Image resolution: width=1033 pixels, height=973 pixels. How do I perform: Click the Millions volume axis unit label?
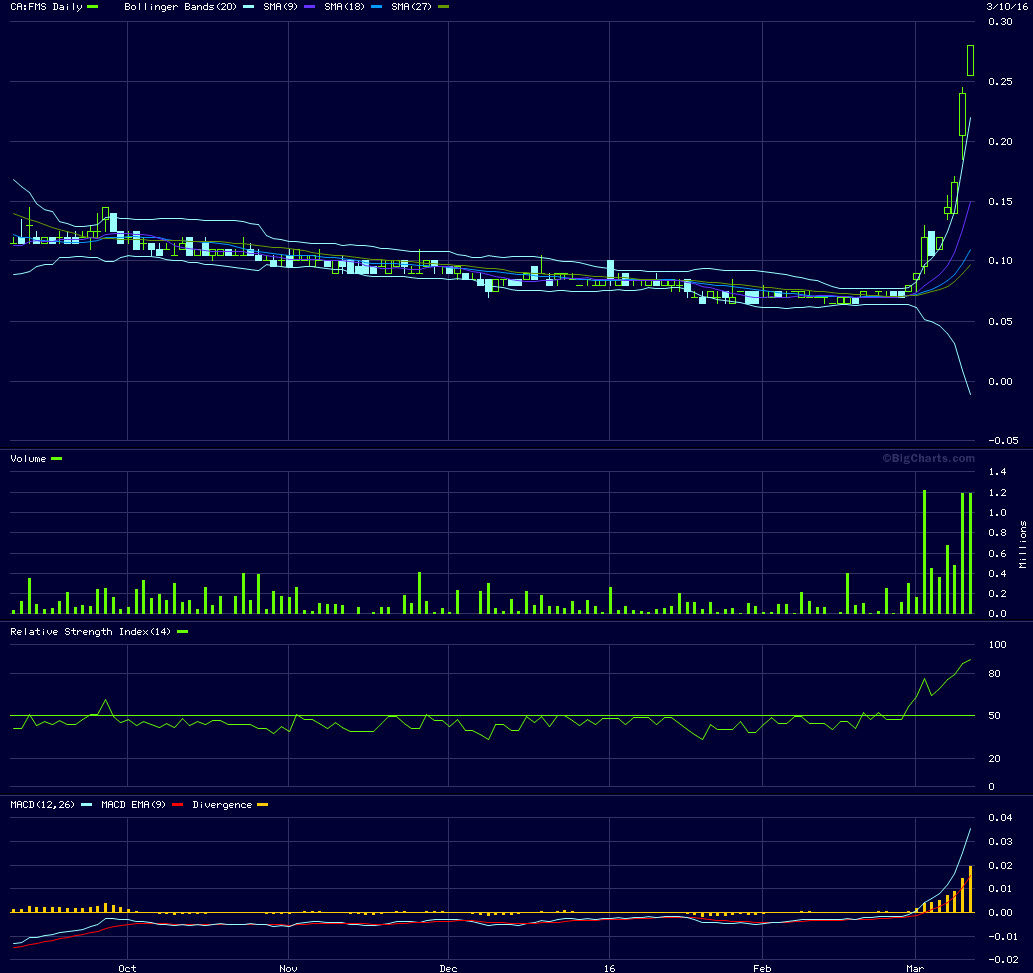click(1023, 544)
